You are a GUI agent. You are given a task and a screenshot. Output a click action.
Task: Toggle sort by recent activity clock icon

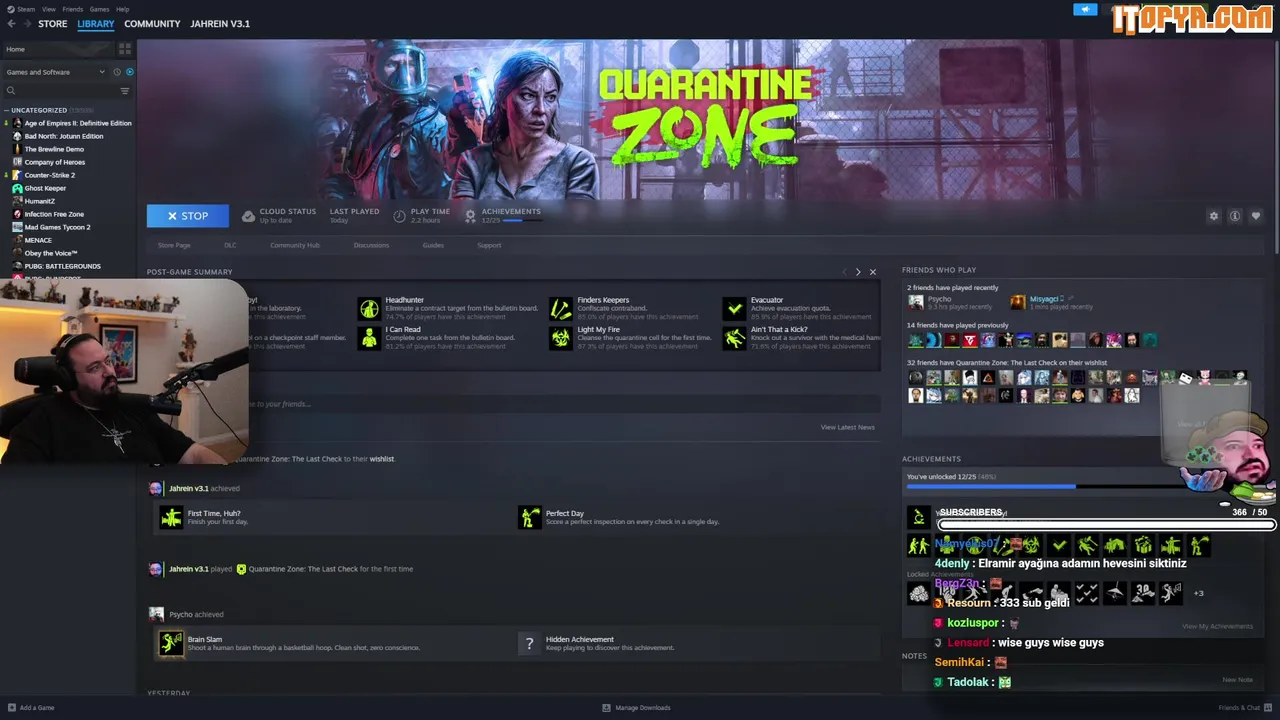[117, 72]
